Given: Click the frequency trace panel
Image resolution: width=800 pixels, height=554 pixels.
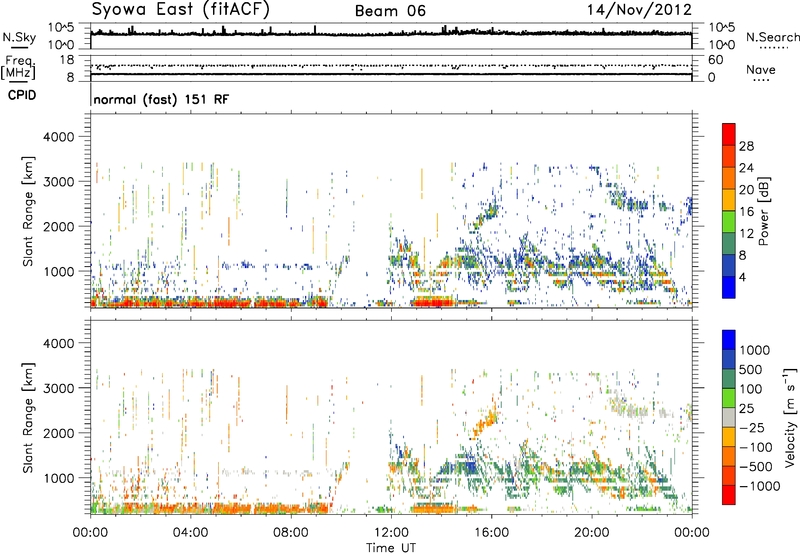Looking at the screenshot, I should point(391,68).
